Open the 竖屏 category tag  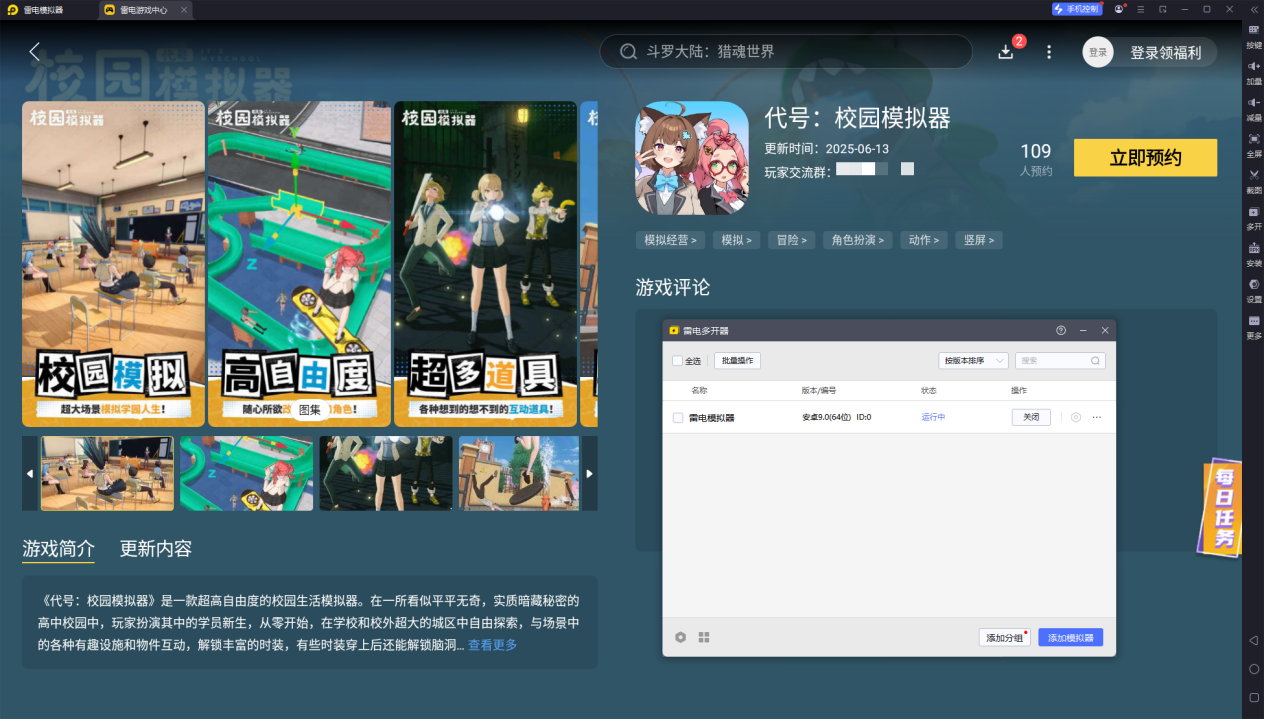(978, 240)
